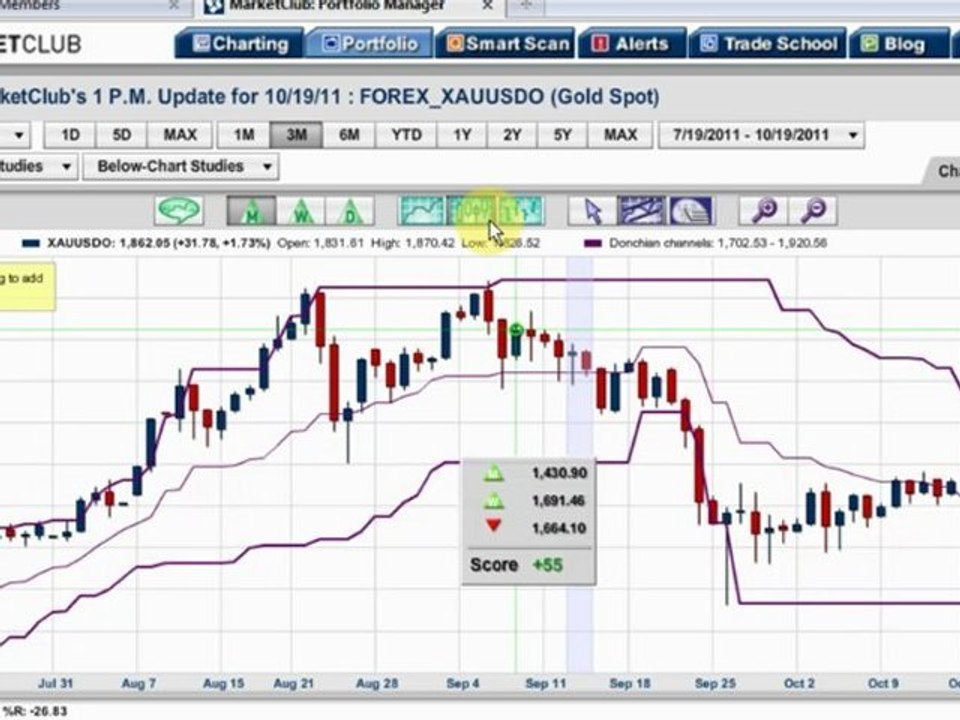Select the 3M range button
The image size is (960, 720).
tap(296, 135)
